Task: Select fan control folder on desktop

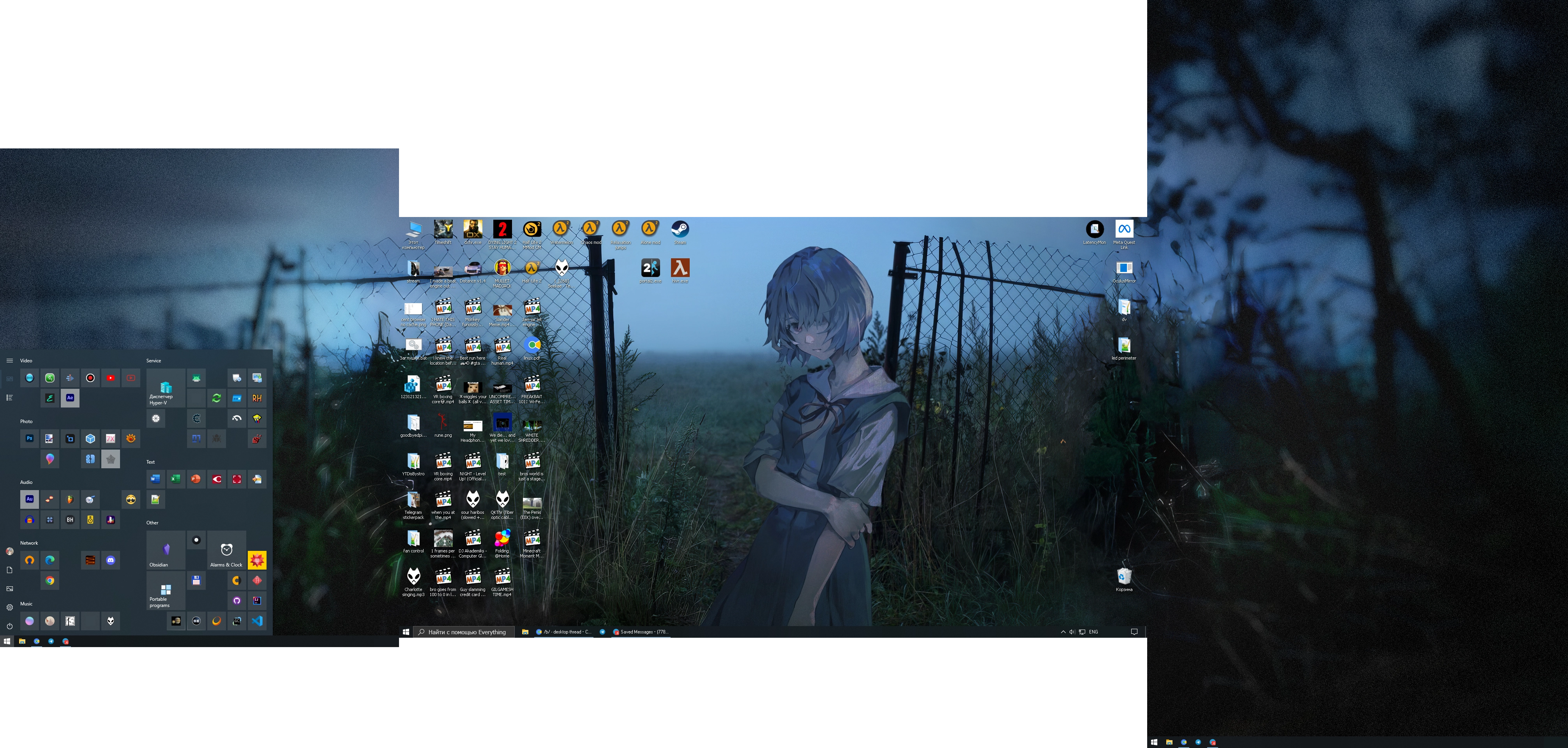Action: [x=413, y=540]
